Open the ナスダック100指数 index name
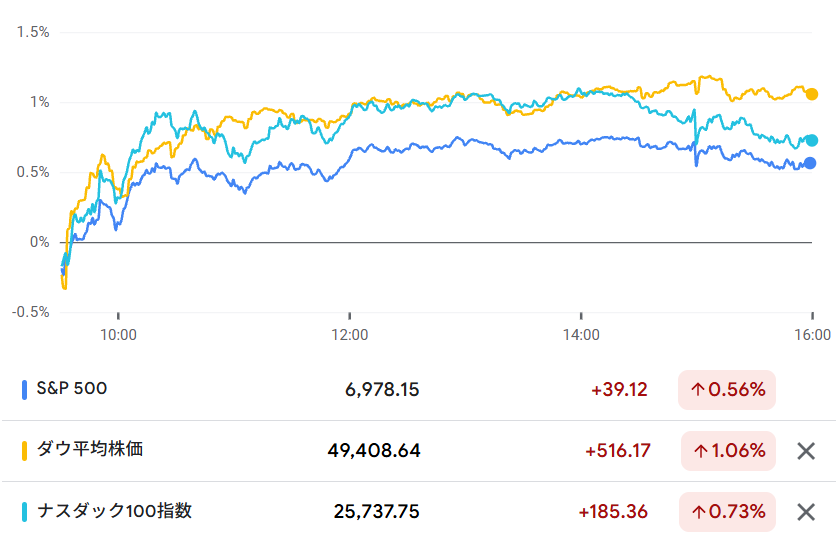Viewport: 839px width, 542px height. (x=114, y=511)
